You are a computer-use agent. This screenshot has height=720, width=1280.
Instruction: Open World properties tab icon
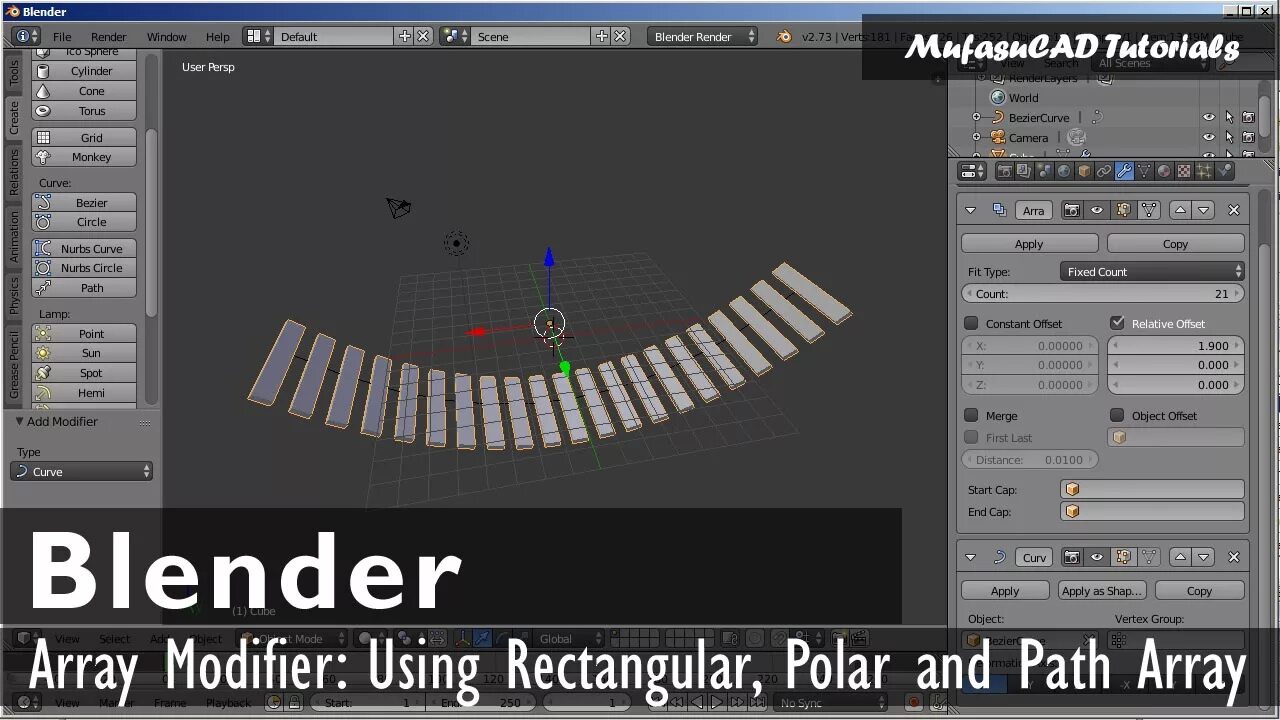(1064, 171)
